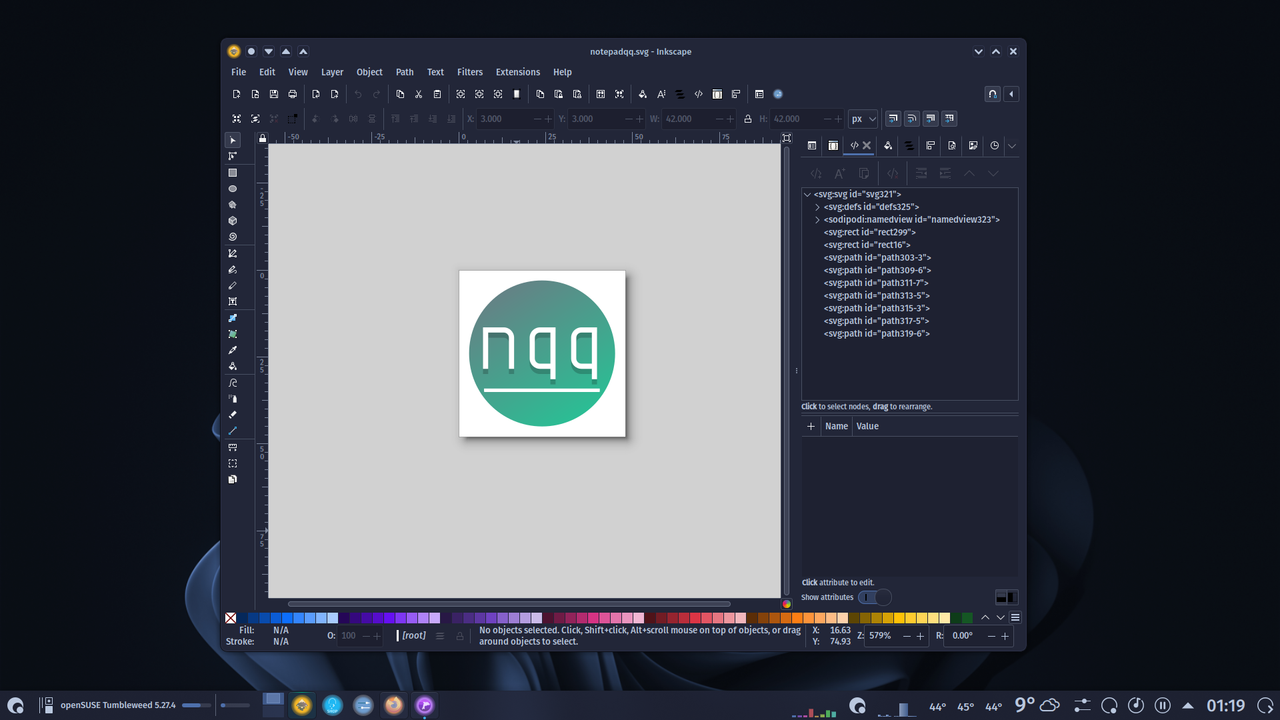Select the Eraser tool
The image size is (1280, 720).
(233, 415)
